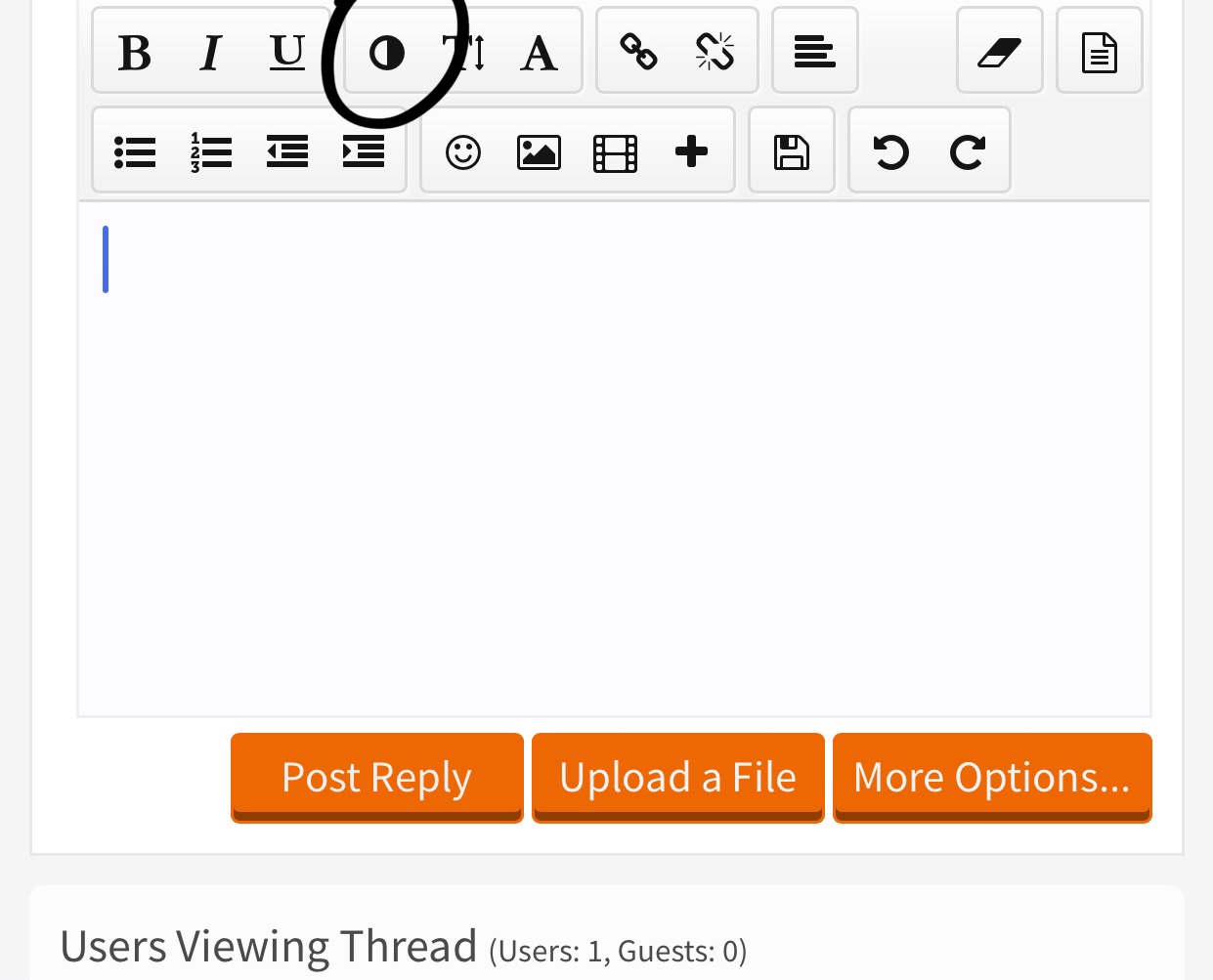Outdent the current paragraph
1213x980 pixels.
286,152
